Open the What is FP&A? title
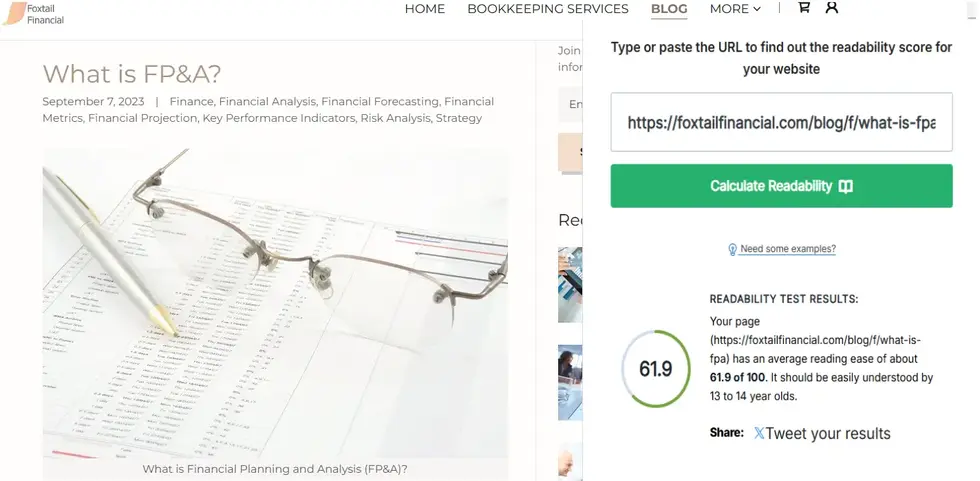This screenshot has width=980, height=481. click(132, 74)
